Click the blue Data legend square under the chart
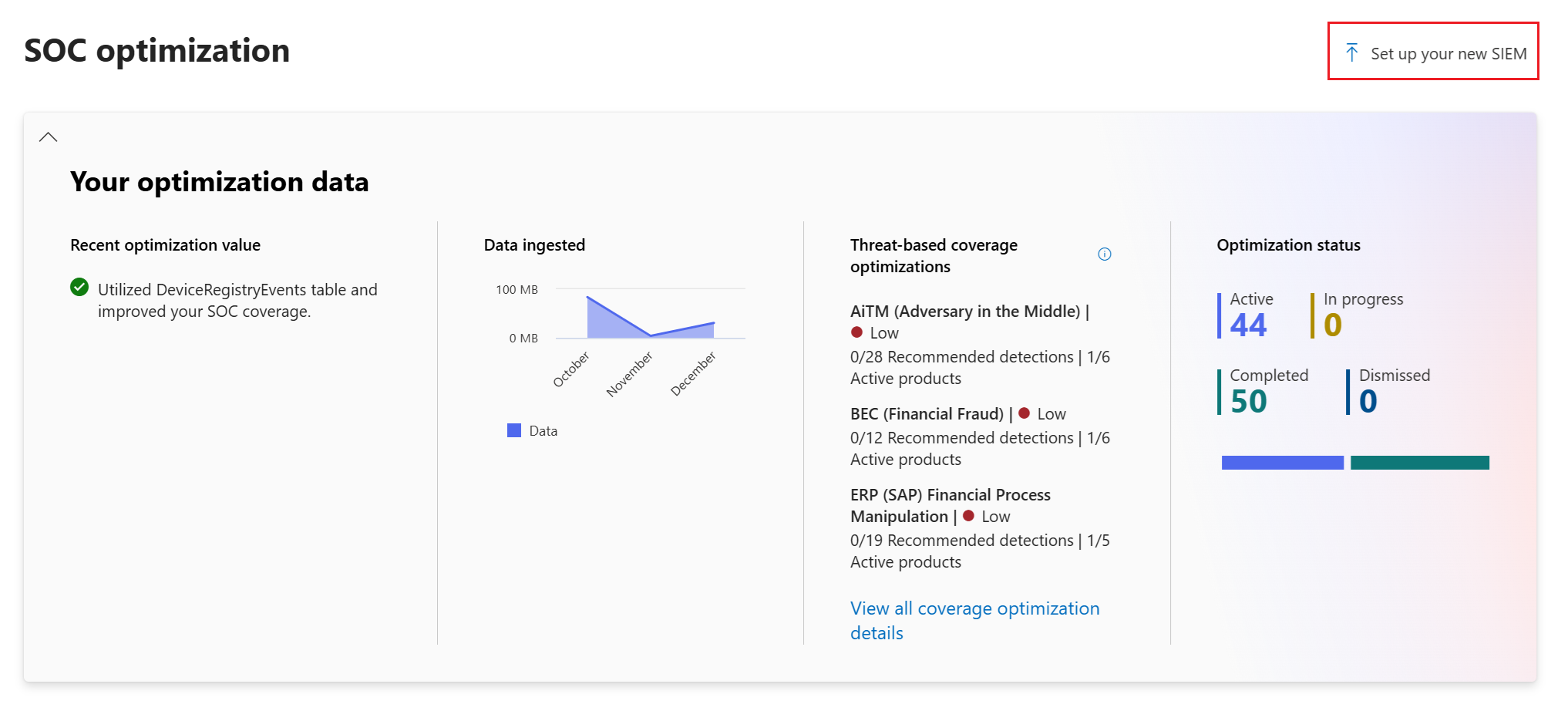 (x=513, y=430)
